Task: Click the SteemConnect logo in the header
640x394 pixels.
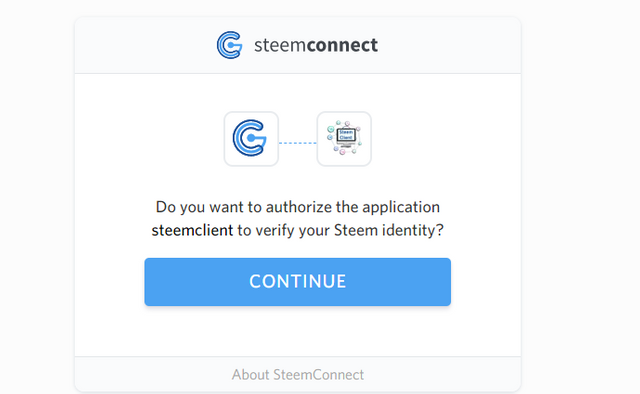Action: point(229,45)
